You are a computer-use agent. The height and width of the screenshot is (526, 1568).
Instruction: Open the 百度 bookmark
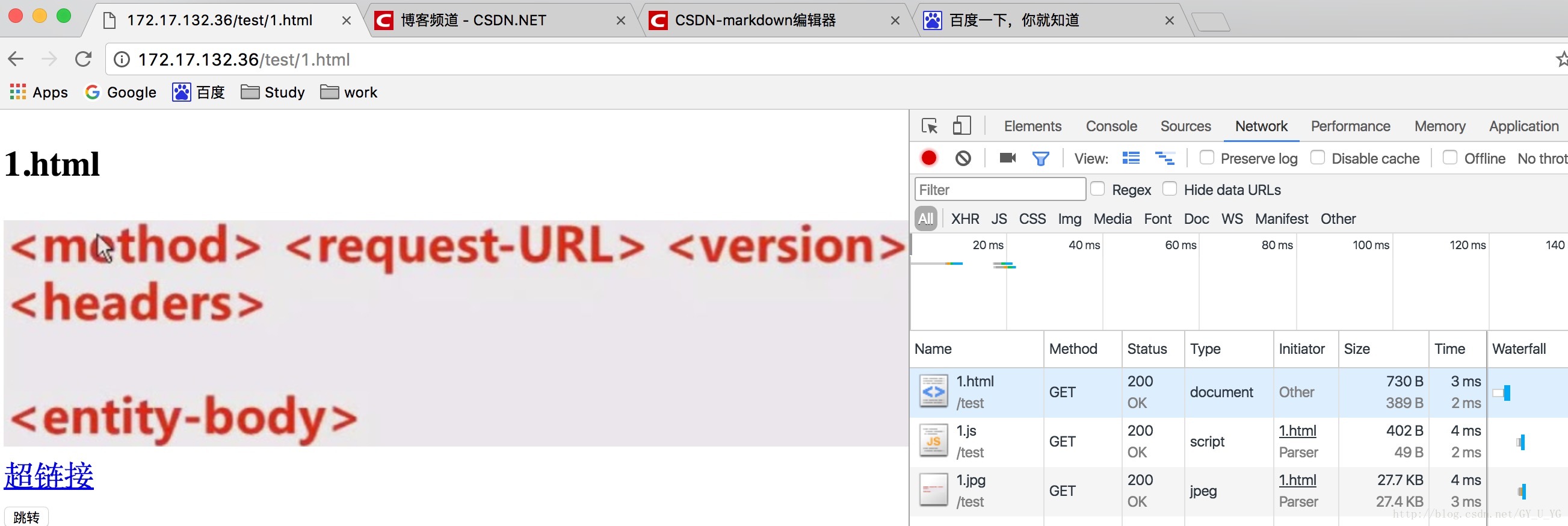click(199, 92)
